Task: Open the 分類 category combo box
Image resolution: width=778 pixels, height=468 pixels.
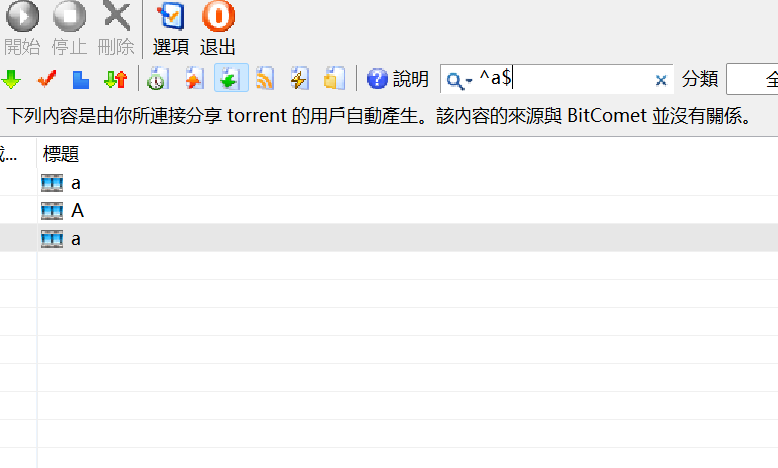Action: [x=752, y=79]
